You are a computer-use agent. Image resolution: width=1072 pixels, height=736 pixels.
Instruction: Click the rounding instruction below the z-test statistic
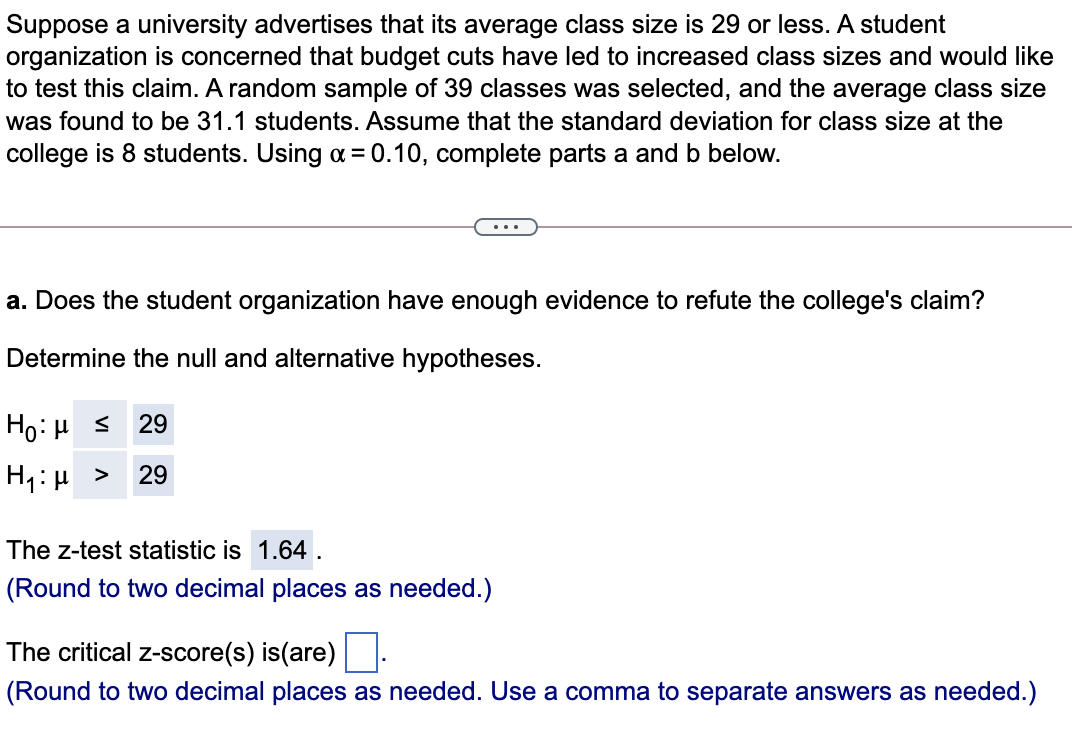(x=247, y=588)
